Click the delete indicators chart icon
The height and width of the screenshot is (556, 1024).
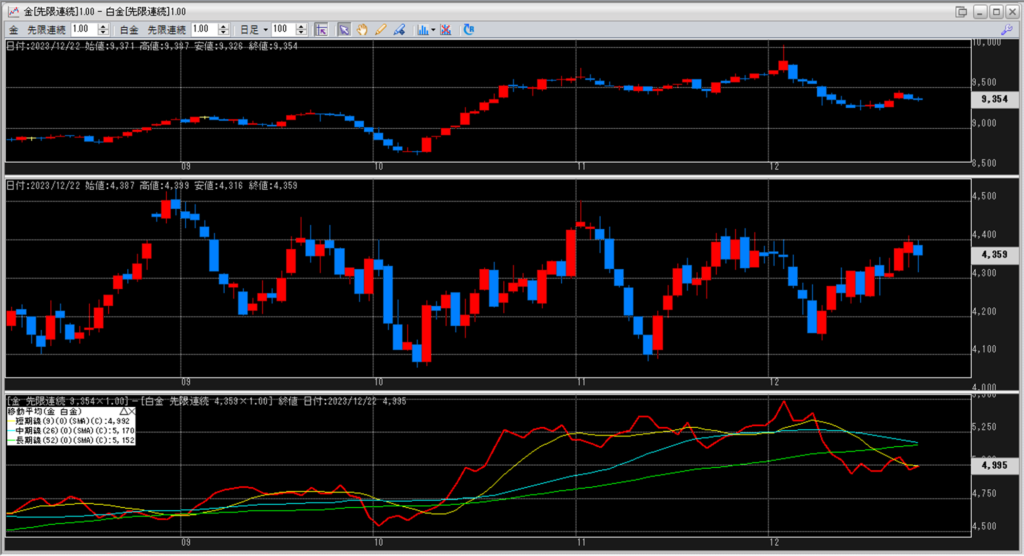[445, 30]
